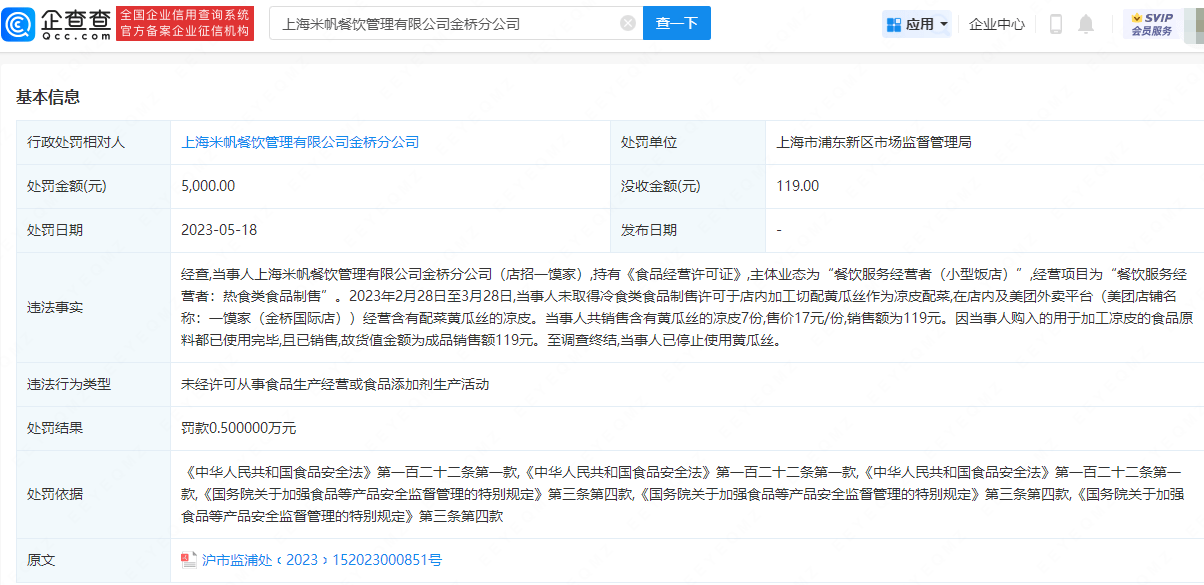Screen dimensions: 1204x585
Task: Expand the 应用 dropdown arrow
Action: pyautogui.click(x=944, y=24)
